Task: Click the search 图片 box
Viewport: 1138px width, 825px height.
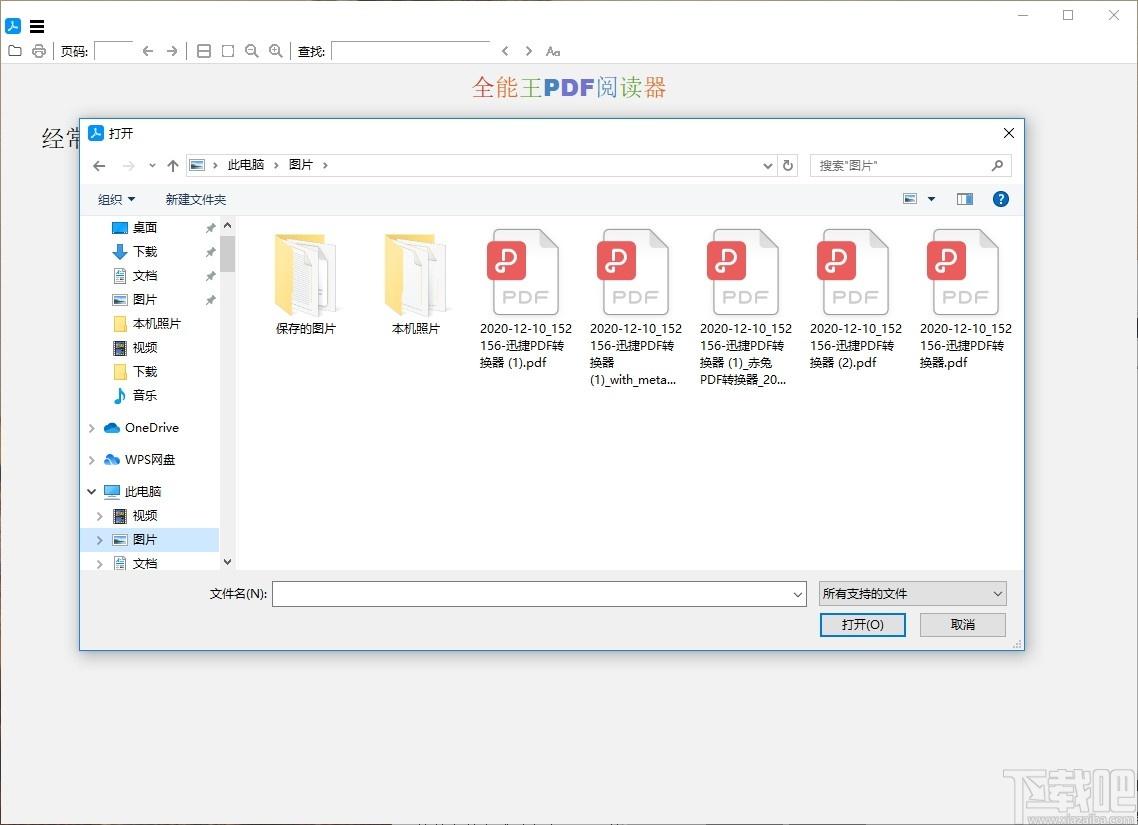Action: pos(910,165)
